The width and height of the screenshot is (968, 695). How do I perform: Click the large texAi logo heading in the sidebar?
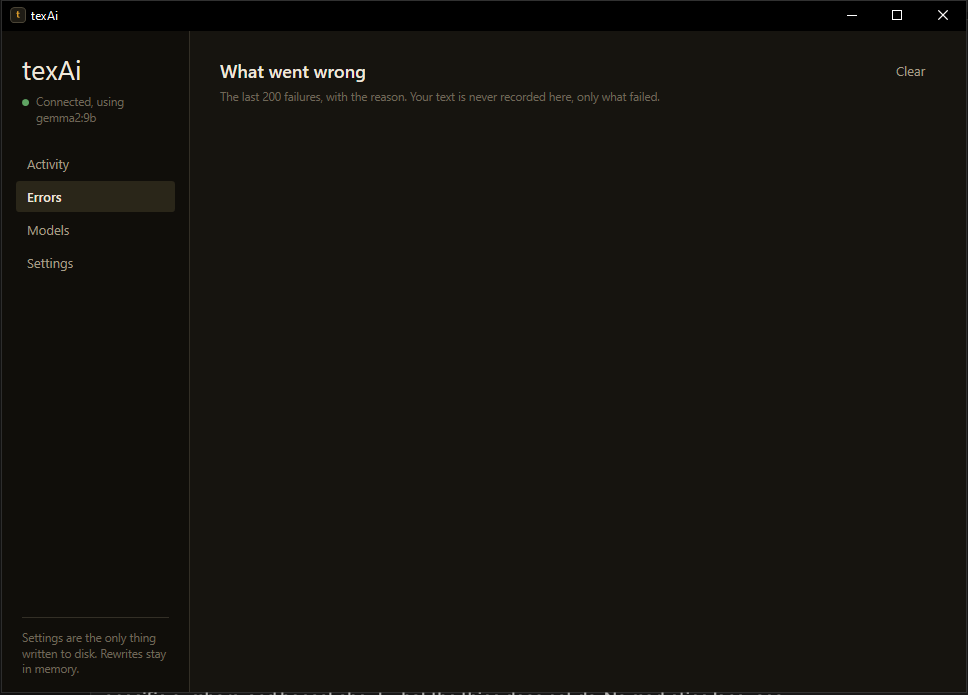click(52, 71)
